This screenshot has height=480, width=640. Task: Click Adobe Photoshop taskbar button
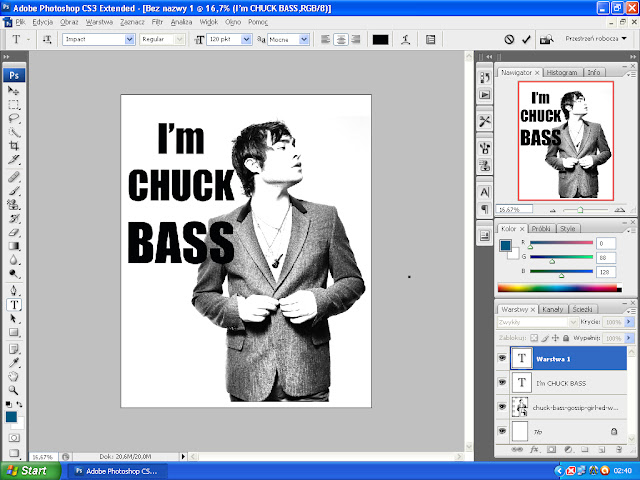point(118,471)
